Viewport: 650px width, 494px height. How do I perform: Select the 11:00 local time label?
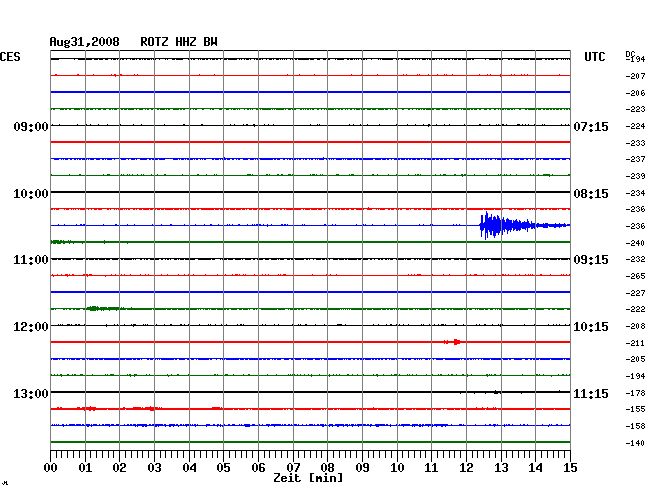(31, 260)
